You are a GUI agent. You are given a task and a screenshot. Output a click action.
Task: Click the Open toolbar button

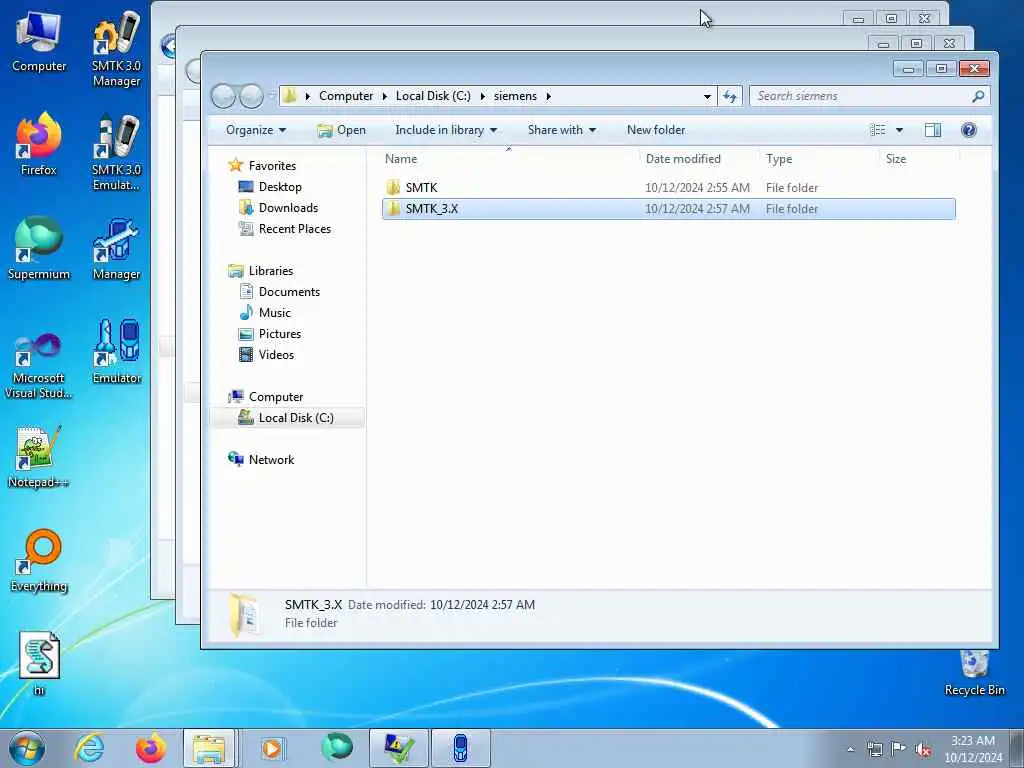click(341, 130)
